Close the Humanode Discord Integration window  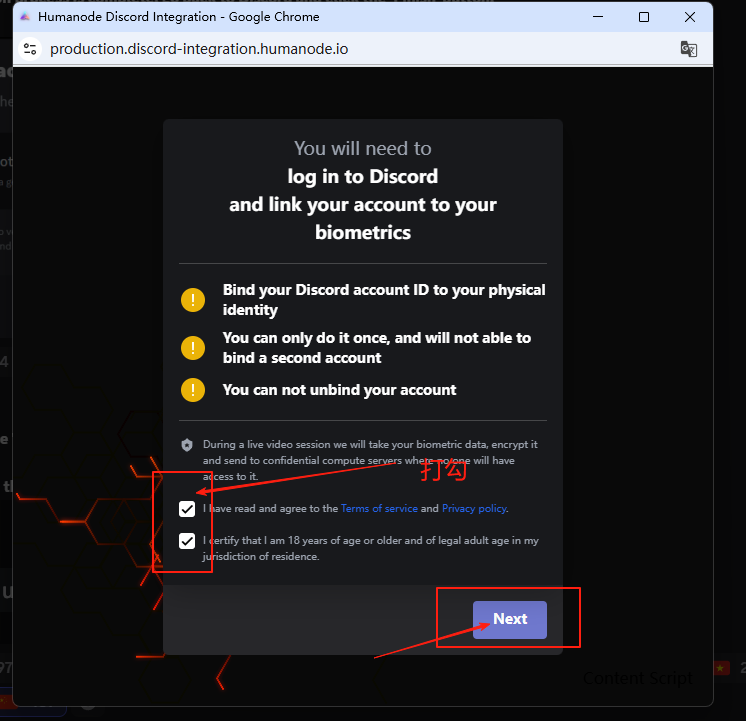coord(690,17)
